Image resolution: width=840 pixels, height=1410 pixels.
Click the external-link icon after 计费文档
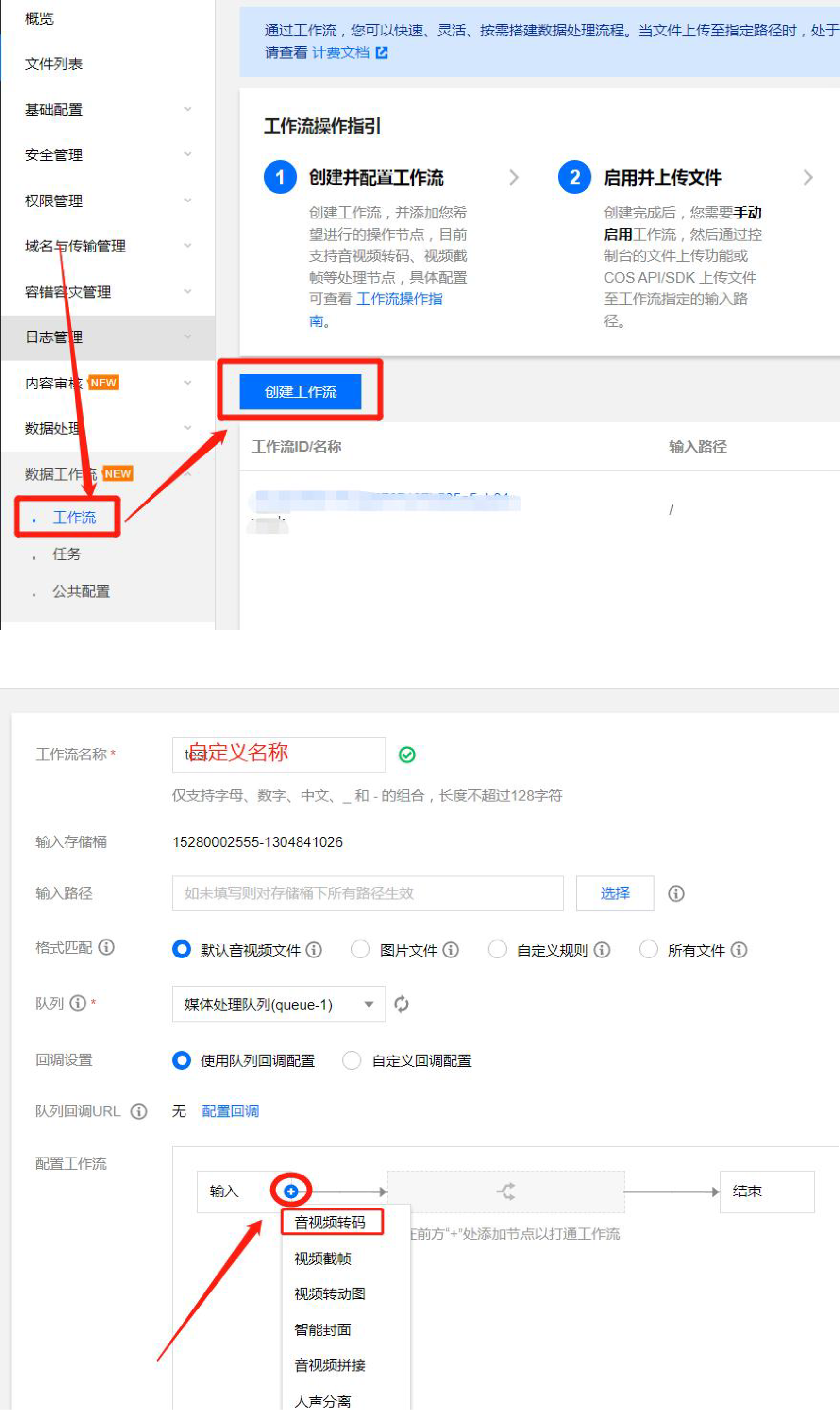[x=382, y=52]
